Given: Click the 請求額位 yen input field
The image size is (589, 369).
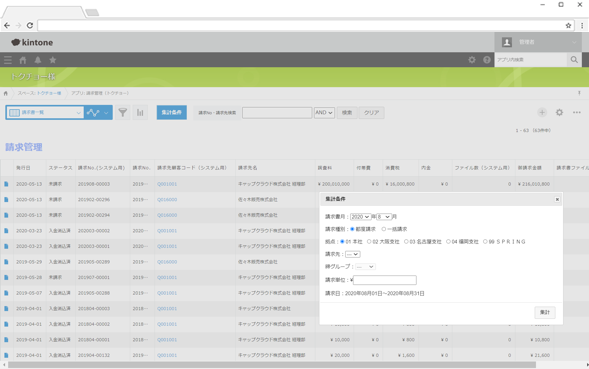Looking at the screenshot, I should pyautogui.click(x=385, y=280).
